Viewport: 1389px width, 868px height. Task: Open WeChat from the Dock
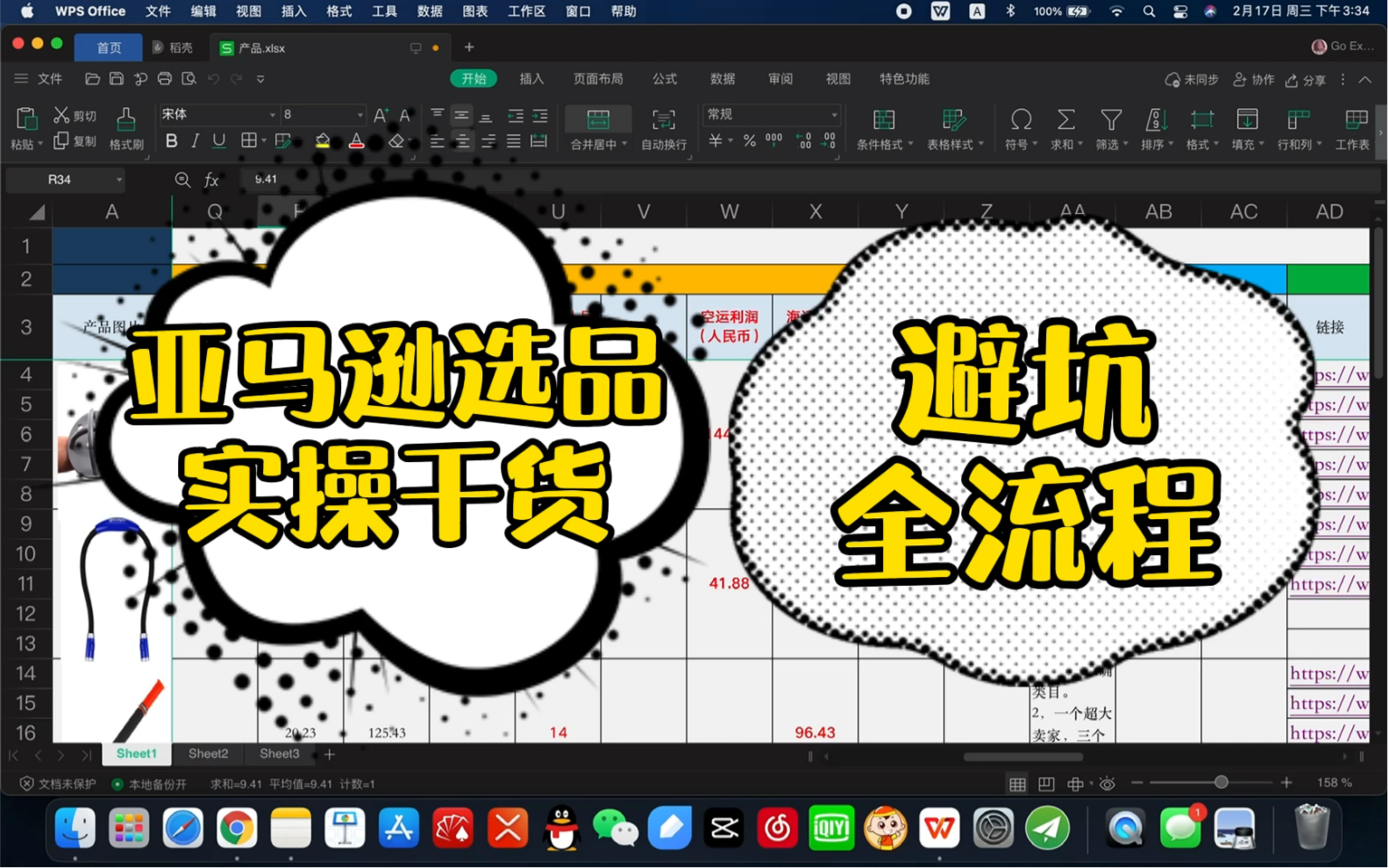(x=616, y=828)
